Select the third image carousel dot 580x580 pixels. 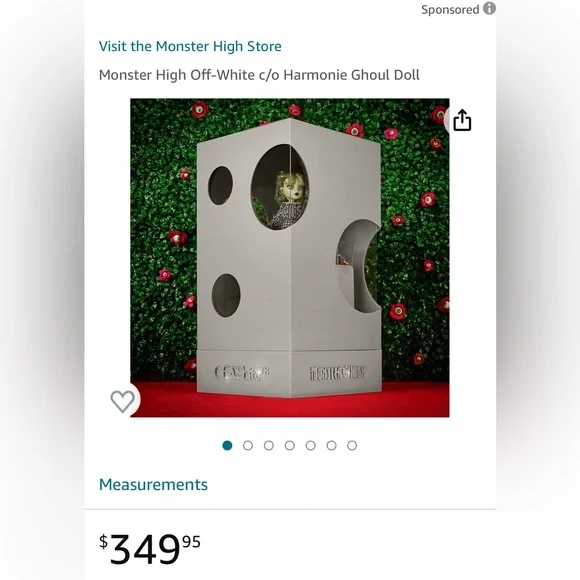(x=269, y=445)
